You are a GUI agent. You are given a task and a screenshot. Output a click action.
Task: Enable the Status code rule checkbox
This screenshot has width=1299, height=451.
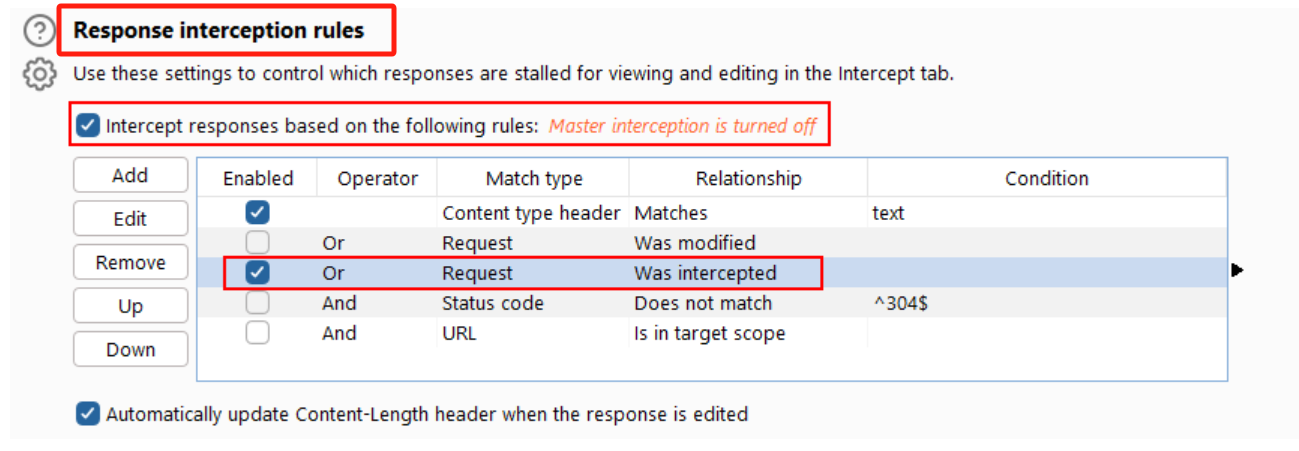[257, 302]
